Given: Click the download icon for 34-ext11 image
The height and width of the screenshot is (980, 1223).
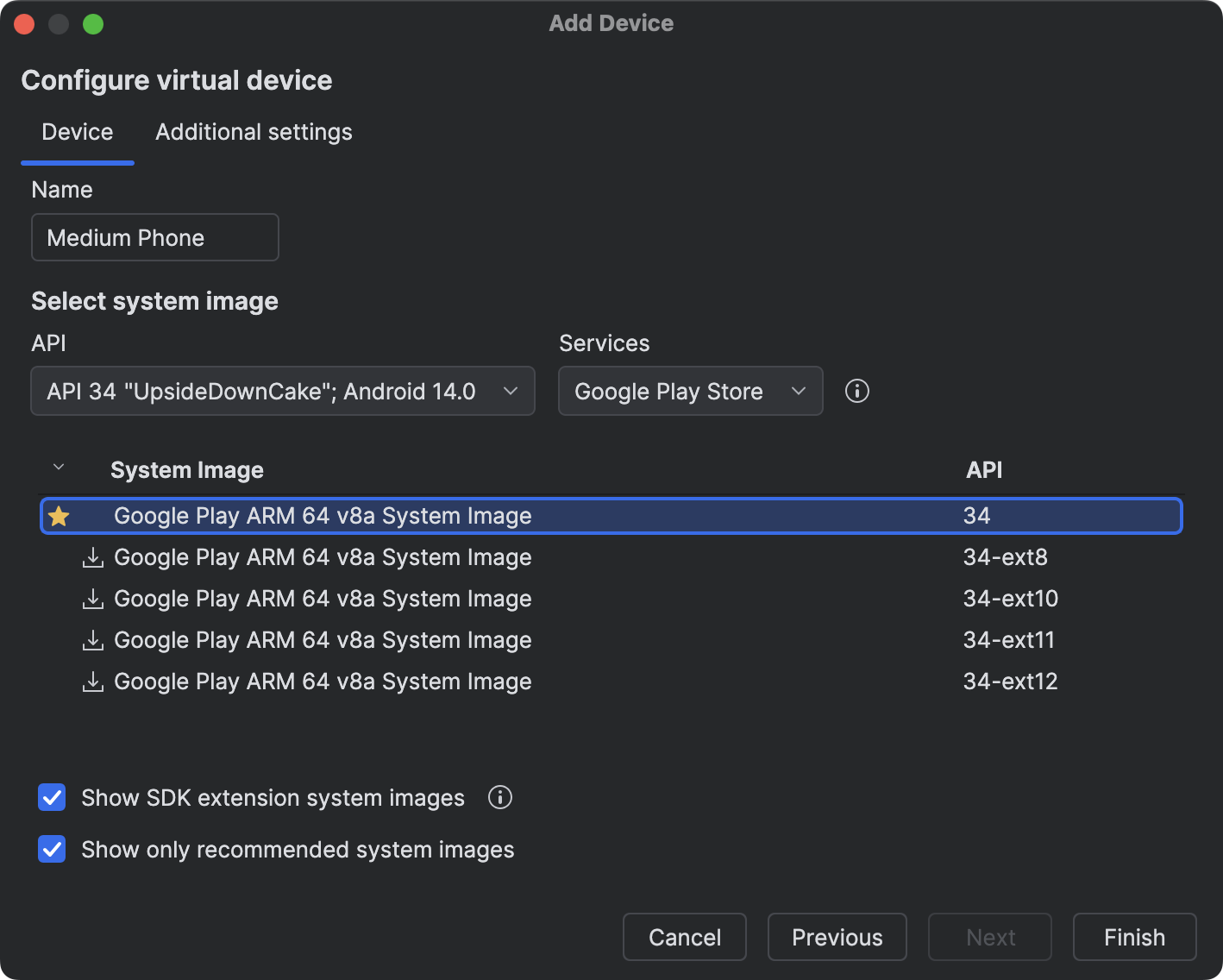Looking at the screenshot, I should pyautogui.click(x=92, y=641).
